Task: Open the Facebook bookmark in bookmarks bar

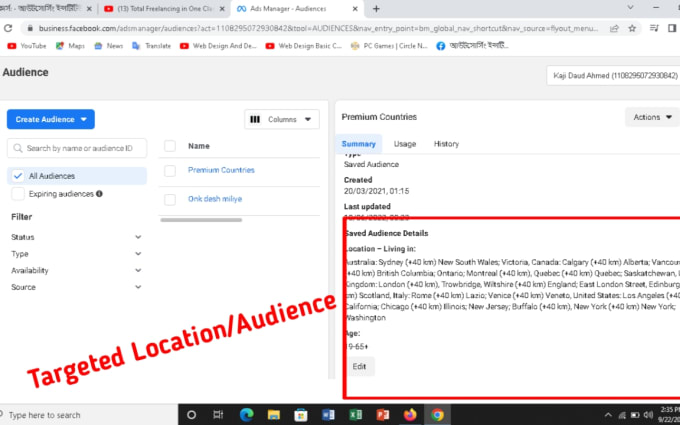Action: (x=472, y=46)
